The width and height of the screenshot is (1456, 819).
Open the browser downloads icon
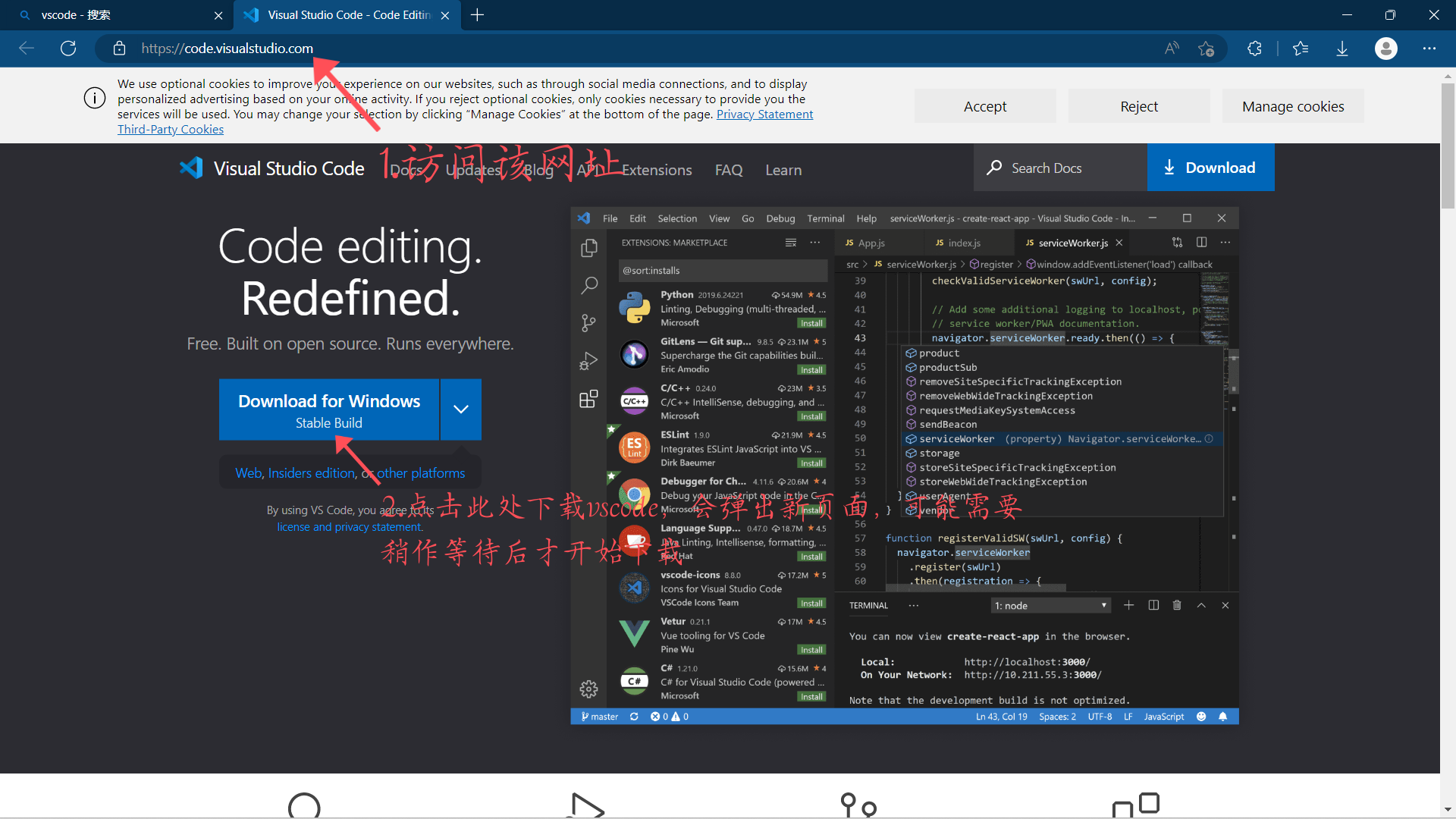(1341, 49)
